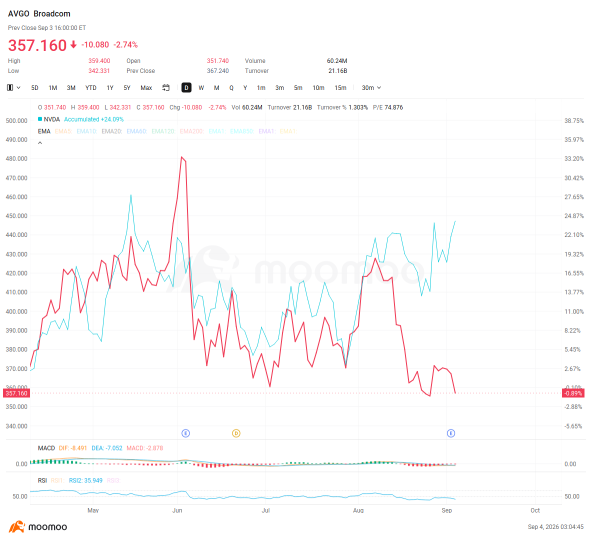This screenshot has width=592, height=540.
Task: Choose the 10m interval
Action: click(318, 88)
